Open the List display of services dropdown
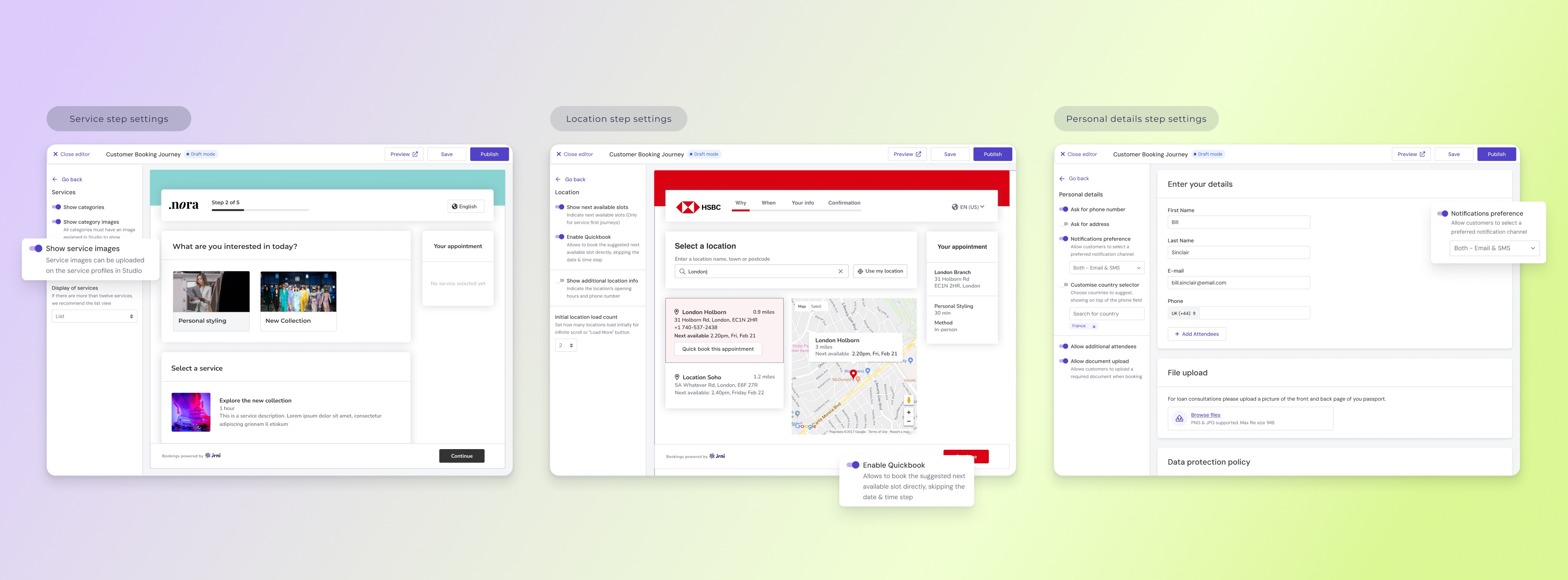 94,316
